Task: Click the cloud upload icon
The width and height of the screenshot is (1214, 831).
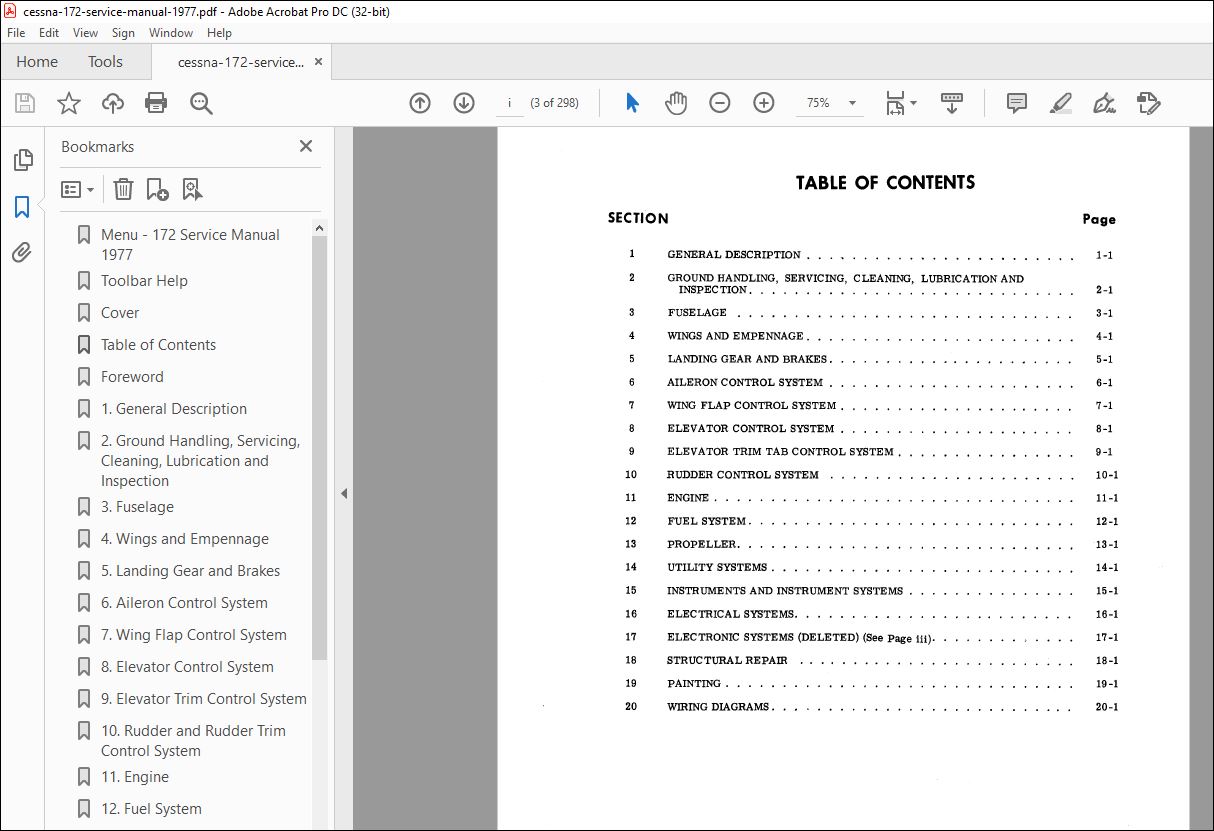Action: click(113, 103)
